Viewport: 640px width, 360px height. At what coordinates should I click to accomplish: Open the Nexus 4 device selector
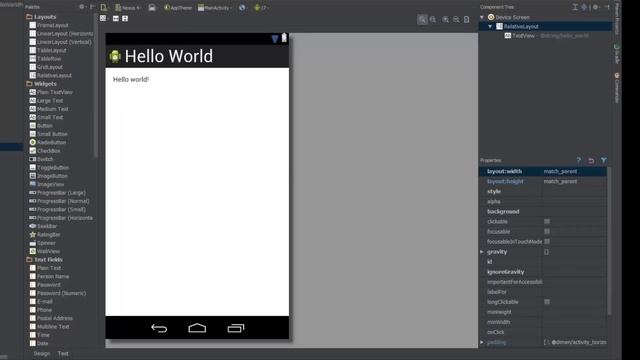128,8
